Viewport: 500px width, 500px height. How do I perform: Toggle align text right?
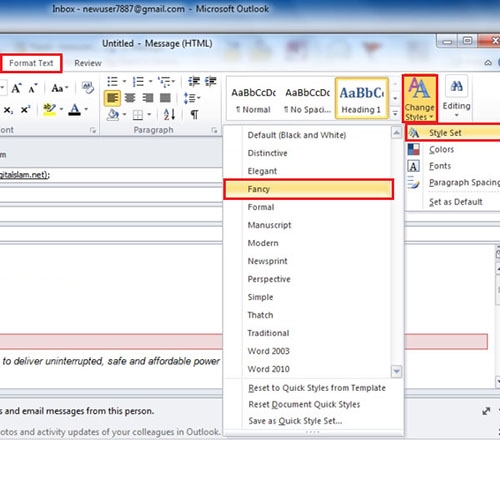coord(148,98)
